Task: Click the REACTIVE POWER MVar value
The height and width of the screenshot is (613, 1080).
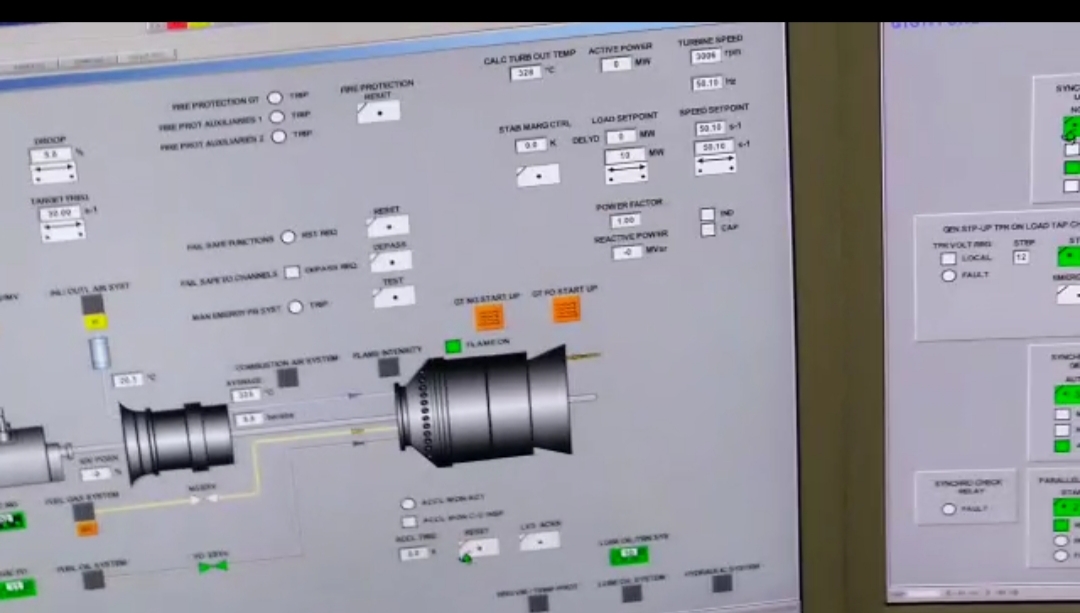Action: (x=627, y=252)
